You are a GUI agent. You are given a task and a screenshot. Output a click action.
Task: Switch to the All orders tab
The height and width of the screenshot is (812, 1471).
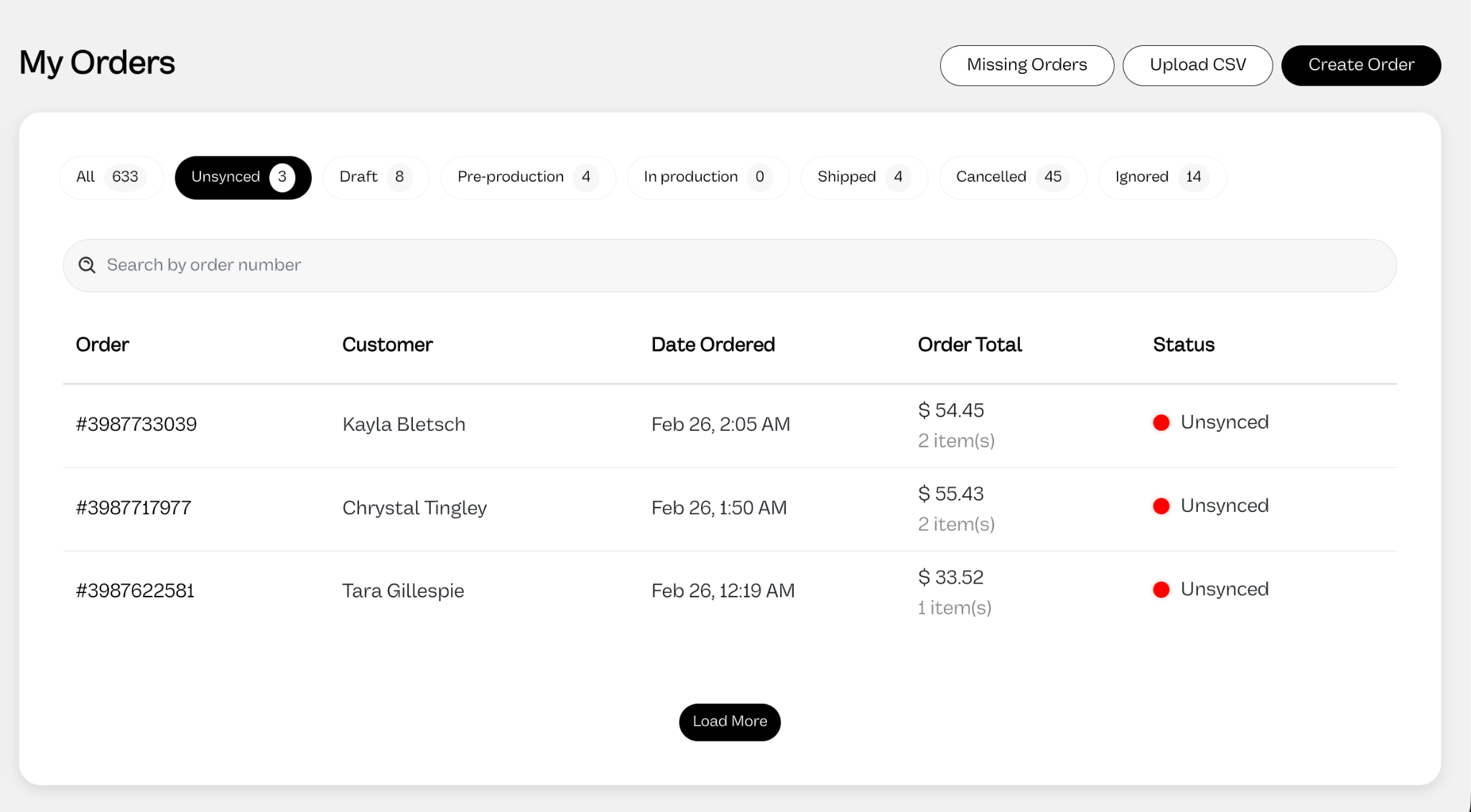pyautogui.click(x=111, y=177)
